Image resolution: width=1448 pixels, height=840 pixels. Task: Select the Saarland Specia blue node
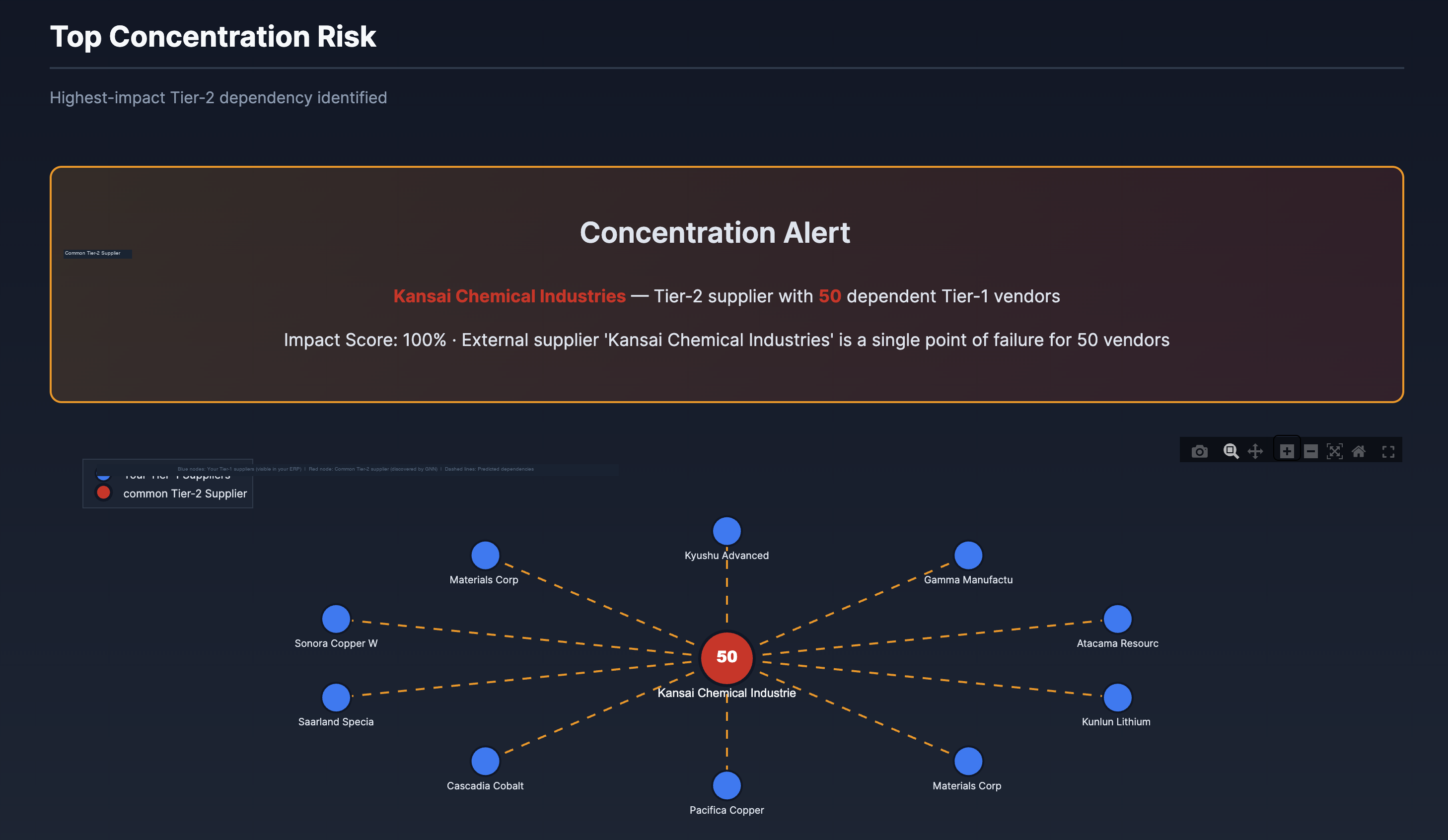tap(336, 697)
